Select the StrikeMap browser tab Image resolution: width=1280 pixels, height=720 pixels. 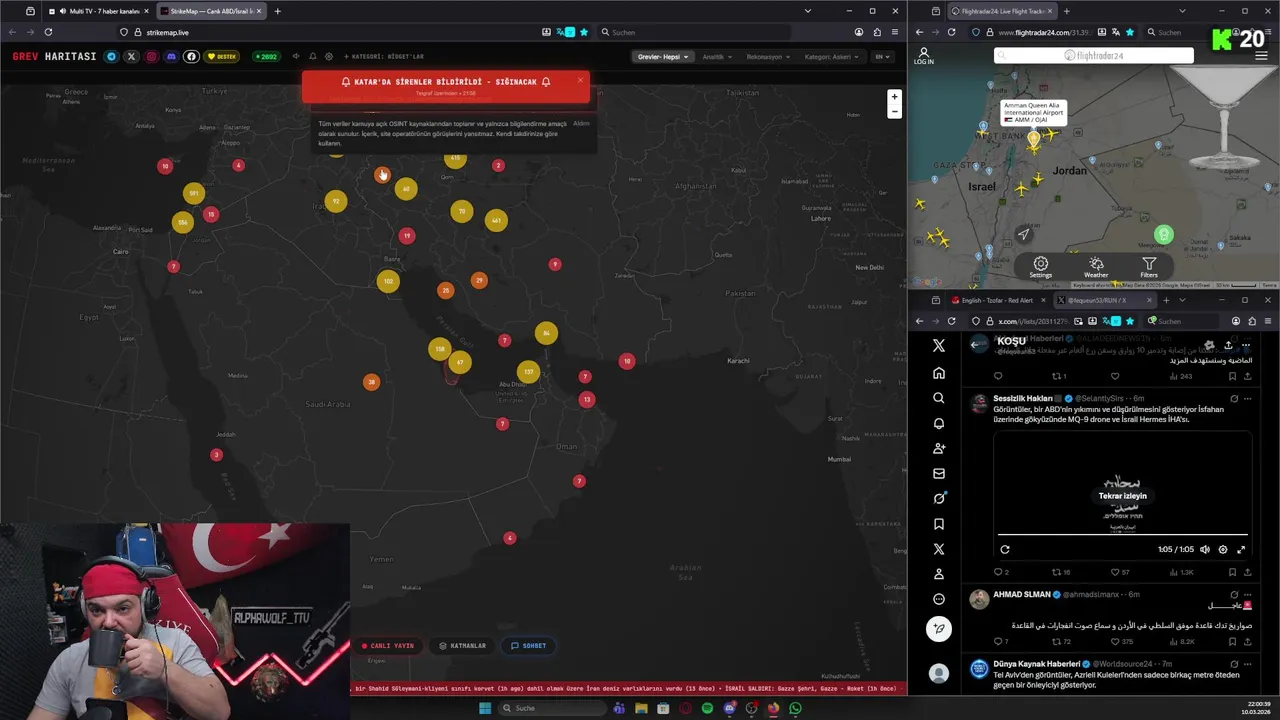click(210, 11)
